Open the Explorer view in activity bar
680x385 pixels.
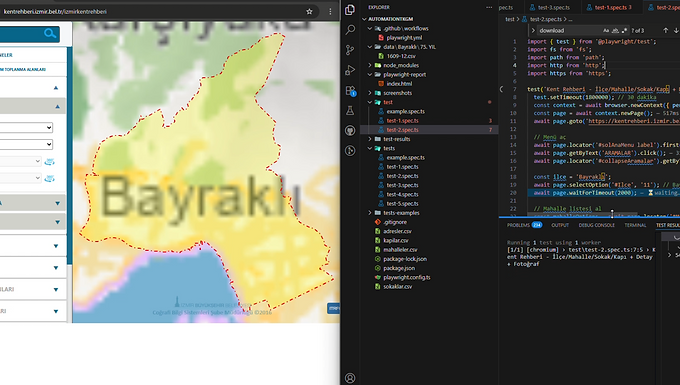point(350,10)
